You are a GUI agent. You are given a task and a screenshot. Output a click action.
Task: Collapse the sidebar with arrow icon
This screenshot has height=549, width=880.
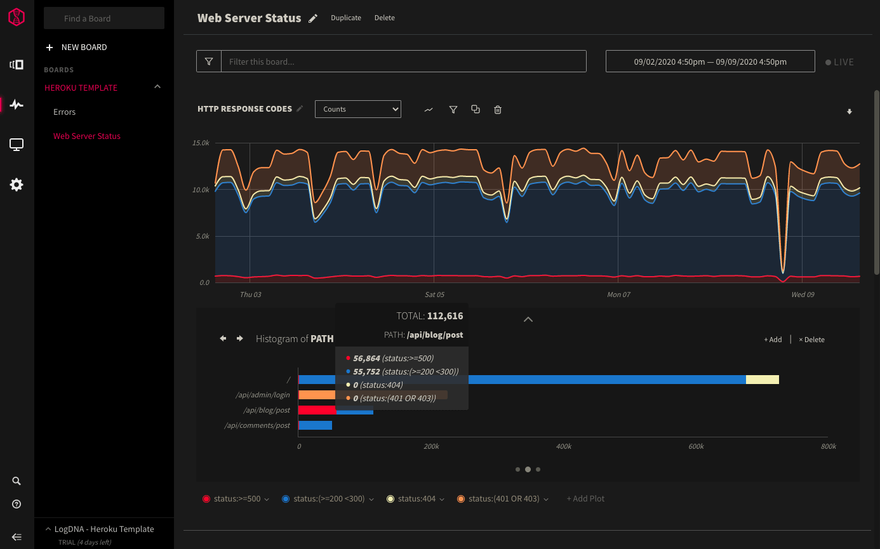(16, 537)
